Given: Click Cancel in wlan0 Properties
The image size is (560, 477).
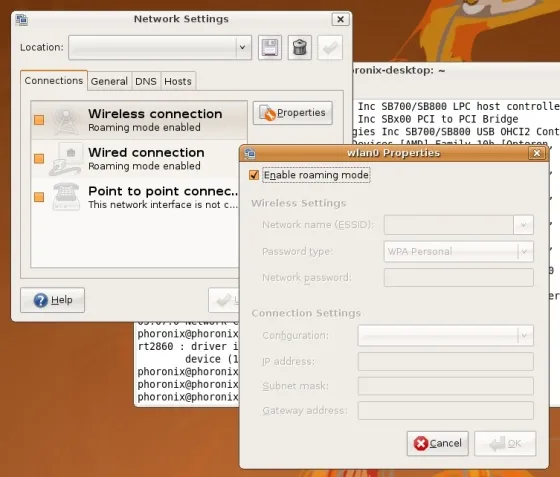Looking at the screenshot, I should click(438, 443).
